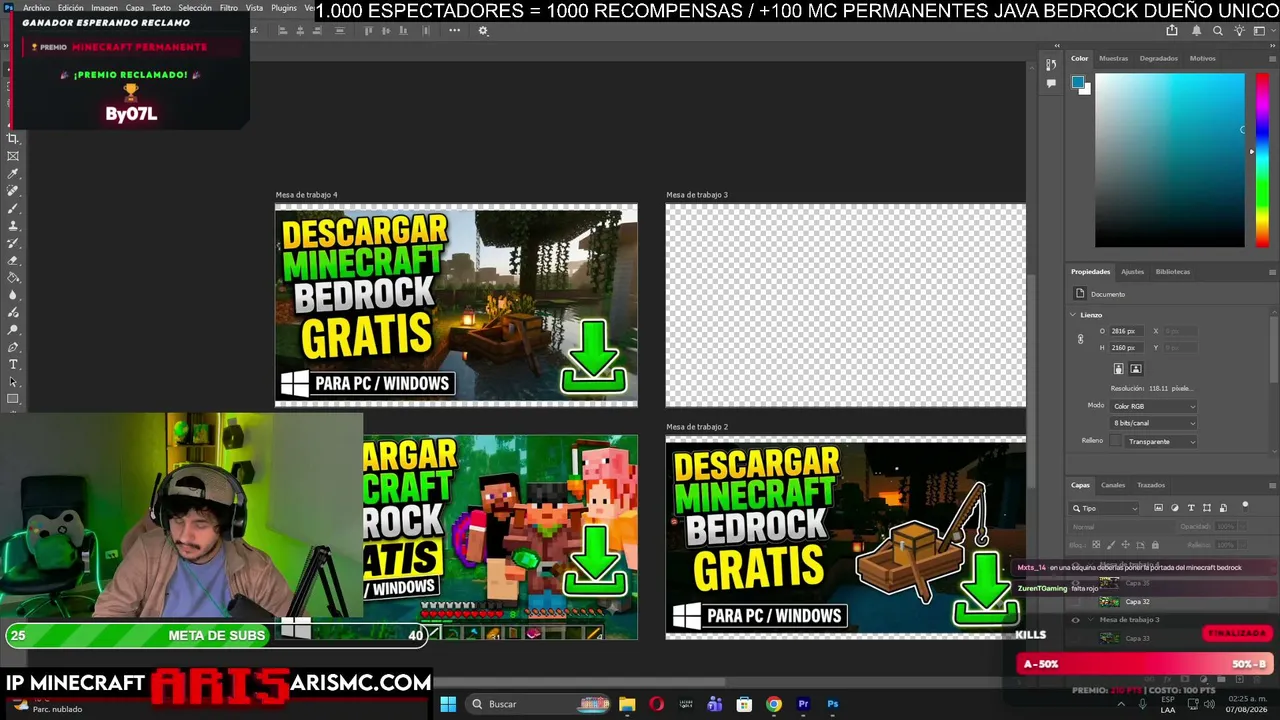Image resolution: width=1280 pixels, height=720 pixels.
Task: Open the Capas panel options menu
Action: click(1272, 485)
